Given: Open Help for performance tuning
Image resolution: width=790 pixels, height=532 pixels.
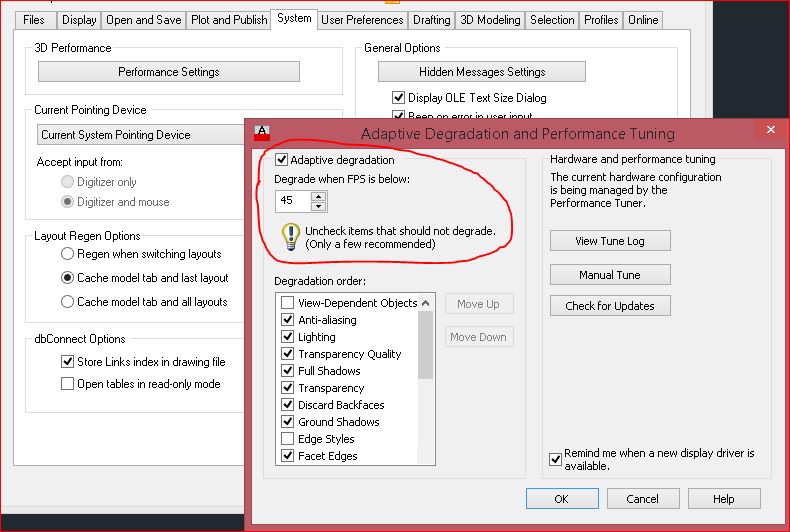Looking at the screenshot, I should click(724, 499).
